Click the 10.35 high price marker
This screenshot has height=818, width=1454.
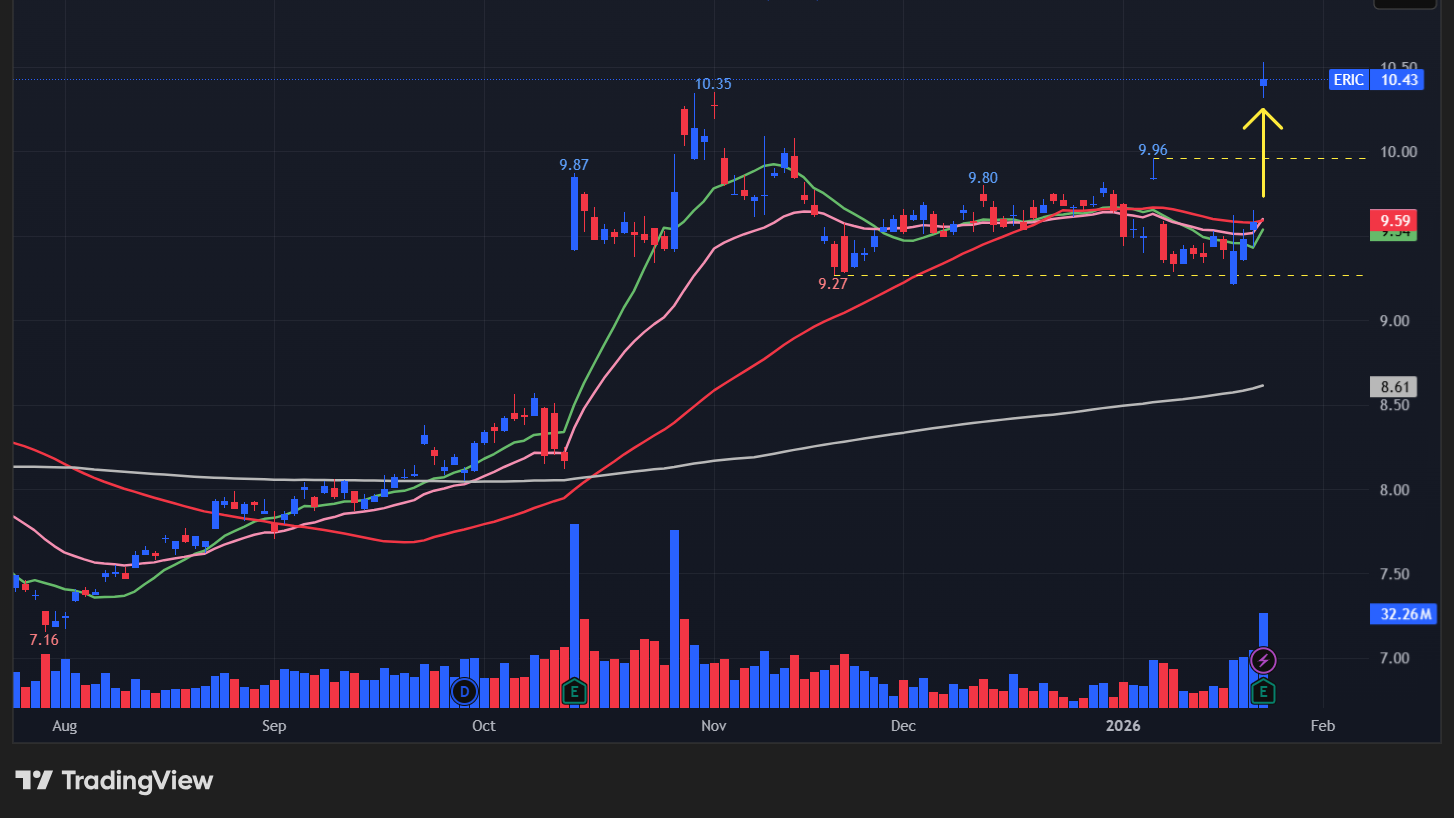713,84
